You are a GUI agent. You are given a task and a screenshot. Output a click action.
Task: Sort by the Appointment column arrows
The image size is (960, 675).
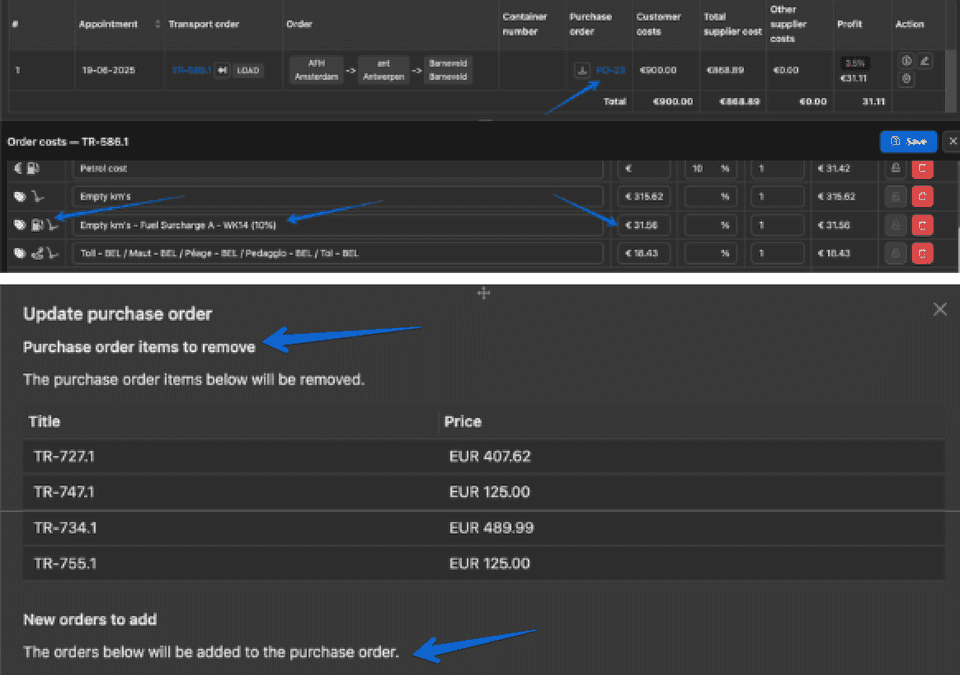coord(157,24)
